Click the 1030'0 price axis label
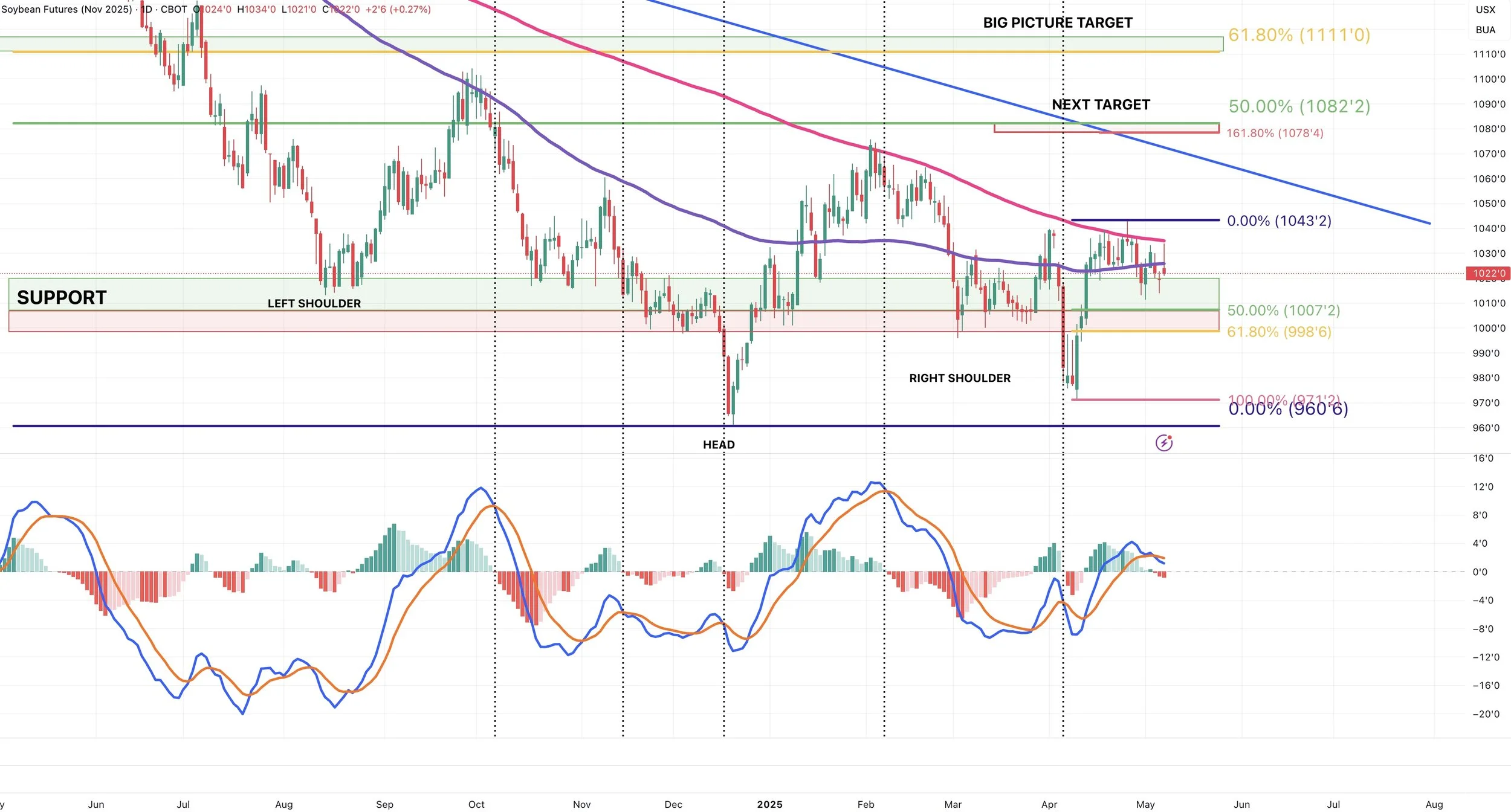This screenshot has width=1511, height=812. (1489, 254)
